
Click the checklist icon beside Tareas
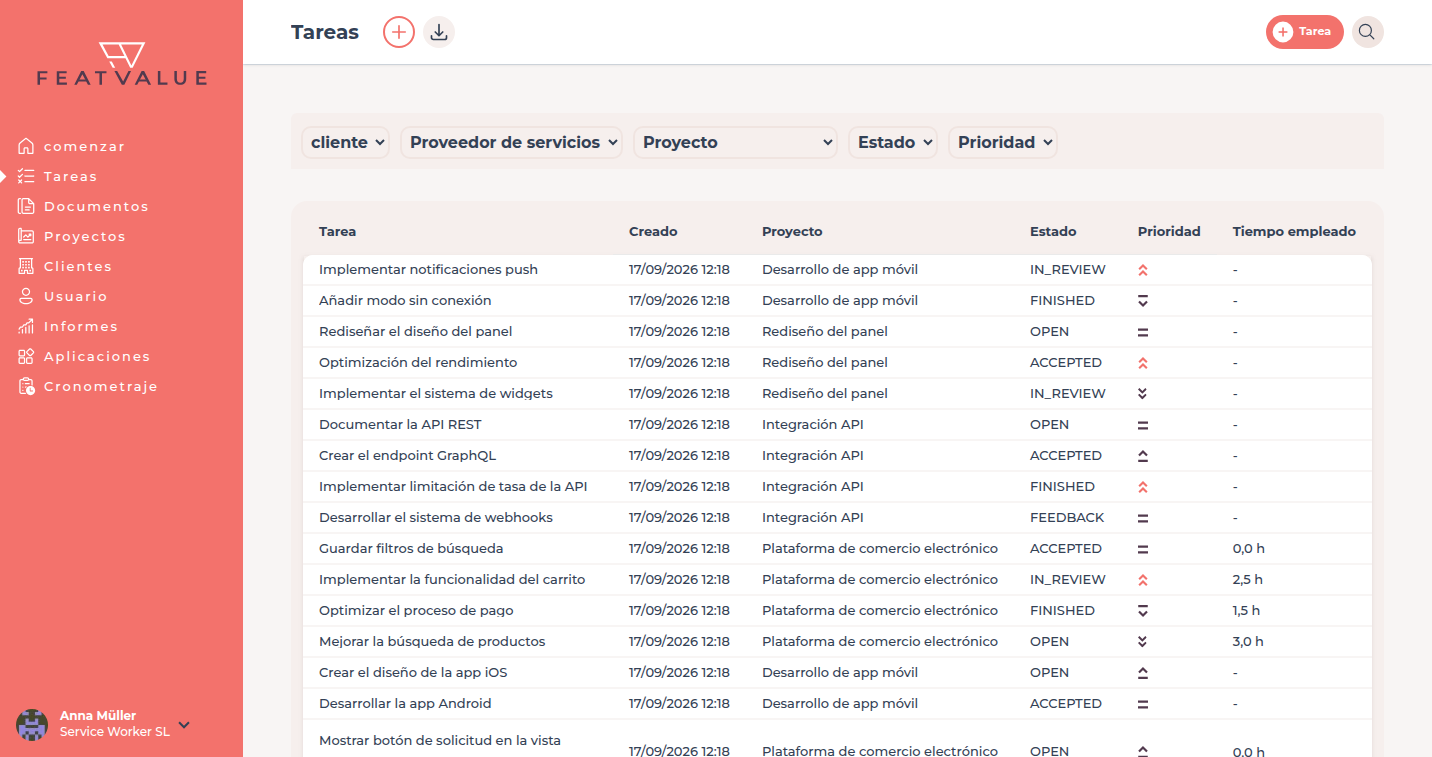click(x=26, y=176)
